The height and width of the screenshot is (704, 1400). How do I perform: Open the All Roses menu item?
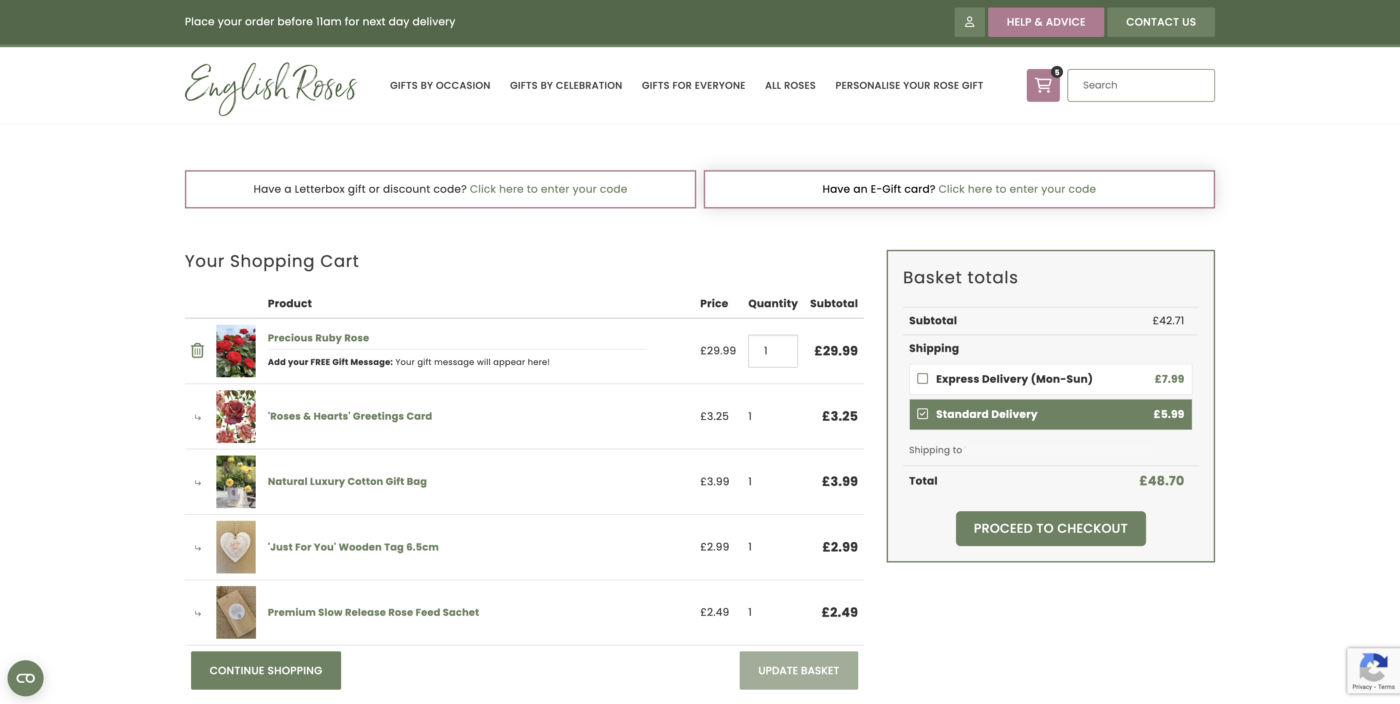point(790,86)
